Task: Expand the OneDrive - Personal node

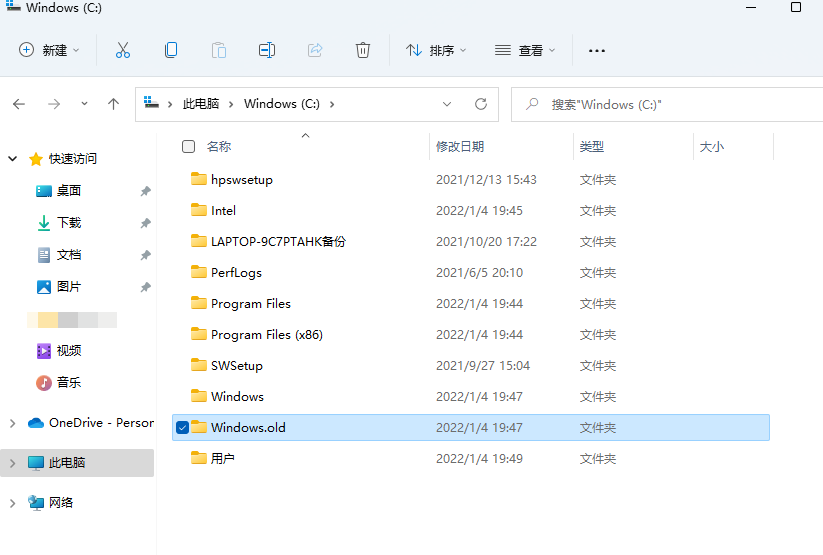Action: pyautogui.click(x=13, y=423)
